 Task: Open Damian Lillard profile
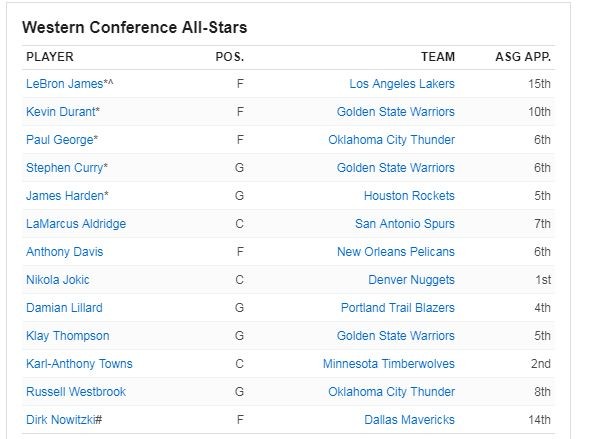click(64, 308)
